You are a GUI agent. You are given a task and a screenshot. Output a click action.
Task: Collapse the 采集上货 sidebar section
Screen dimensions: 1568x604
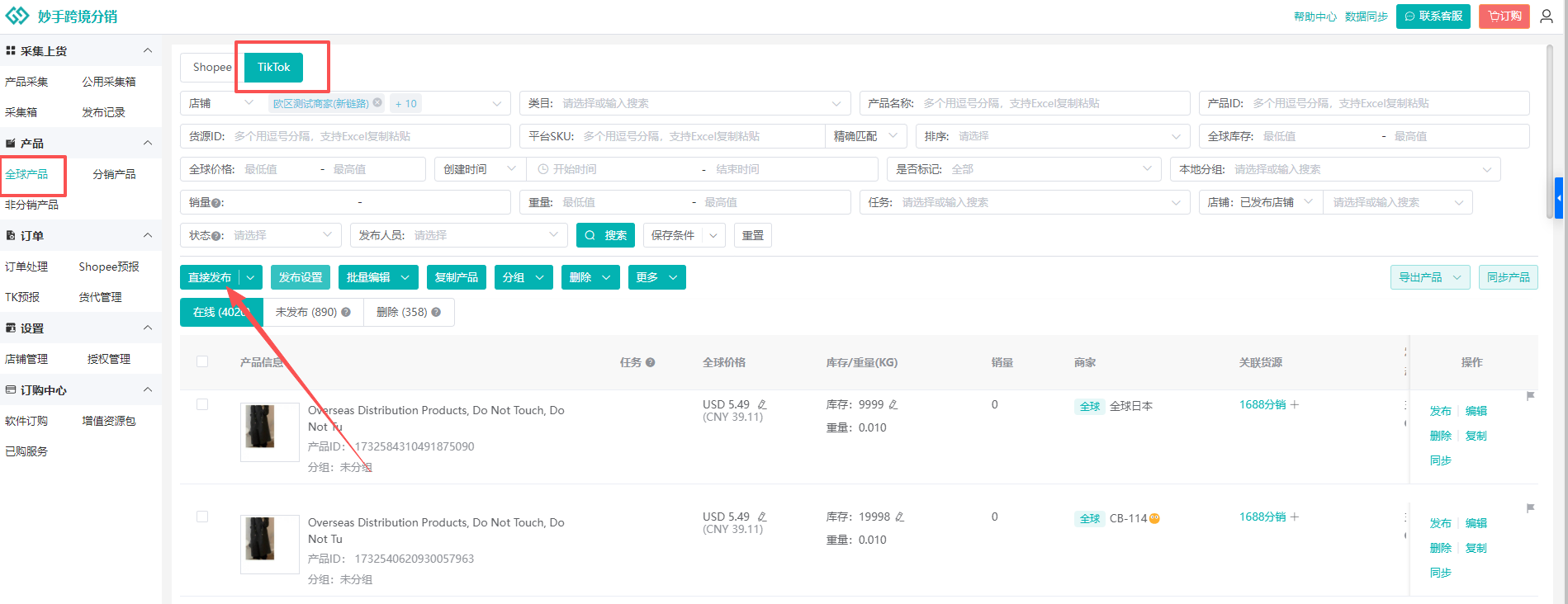tap(148, 51)
